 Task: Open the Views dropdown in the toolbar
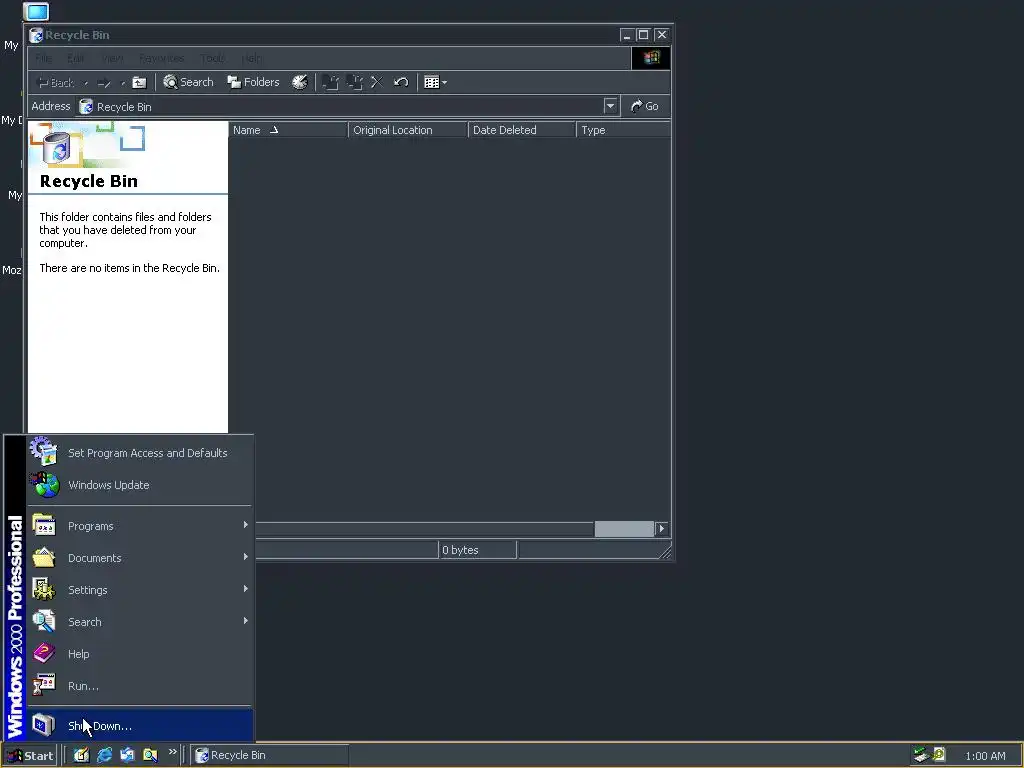tap(435, 82)
